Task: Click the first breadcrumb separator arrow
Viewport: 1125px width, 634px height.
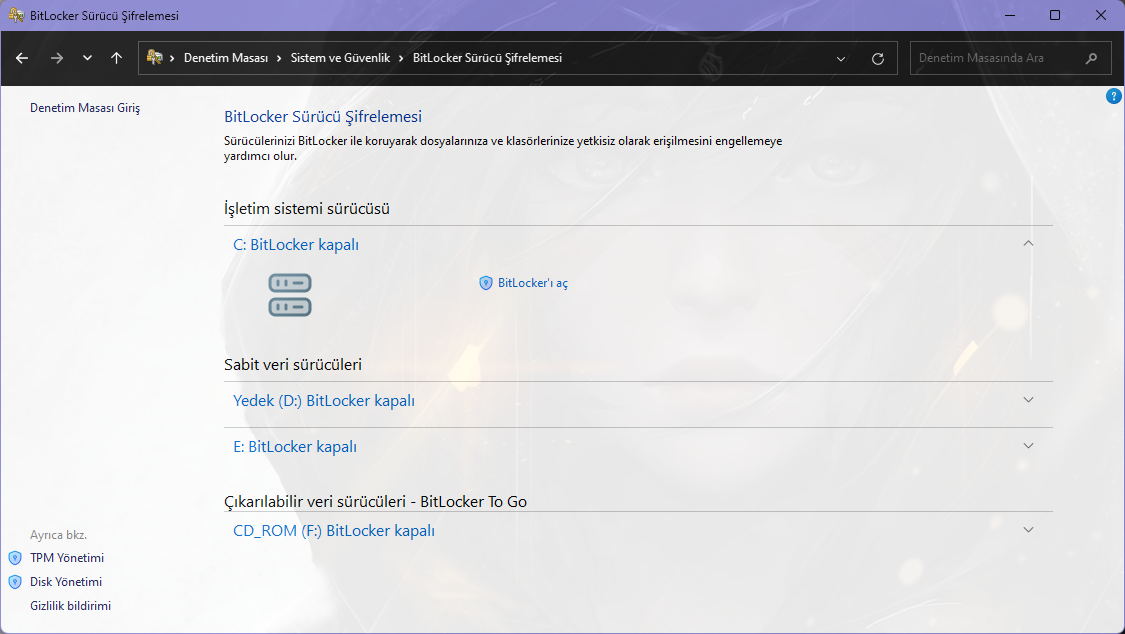Action: click(x=172, y=59)
